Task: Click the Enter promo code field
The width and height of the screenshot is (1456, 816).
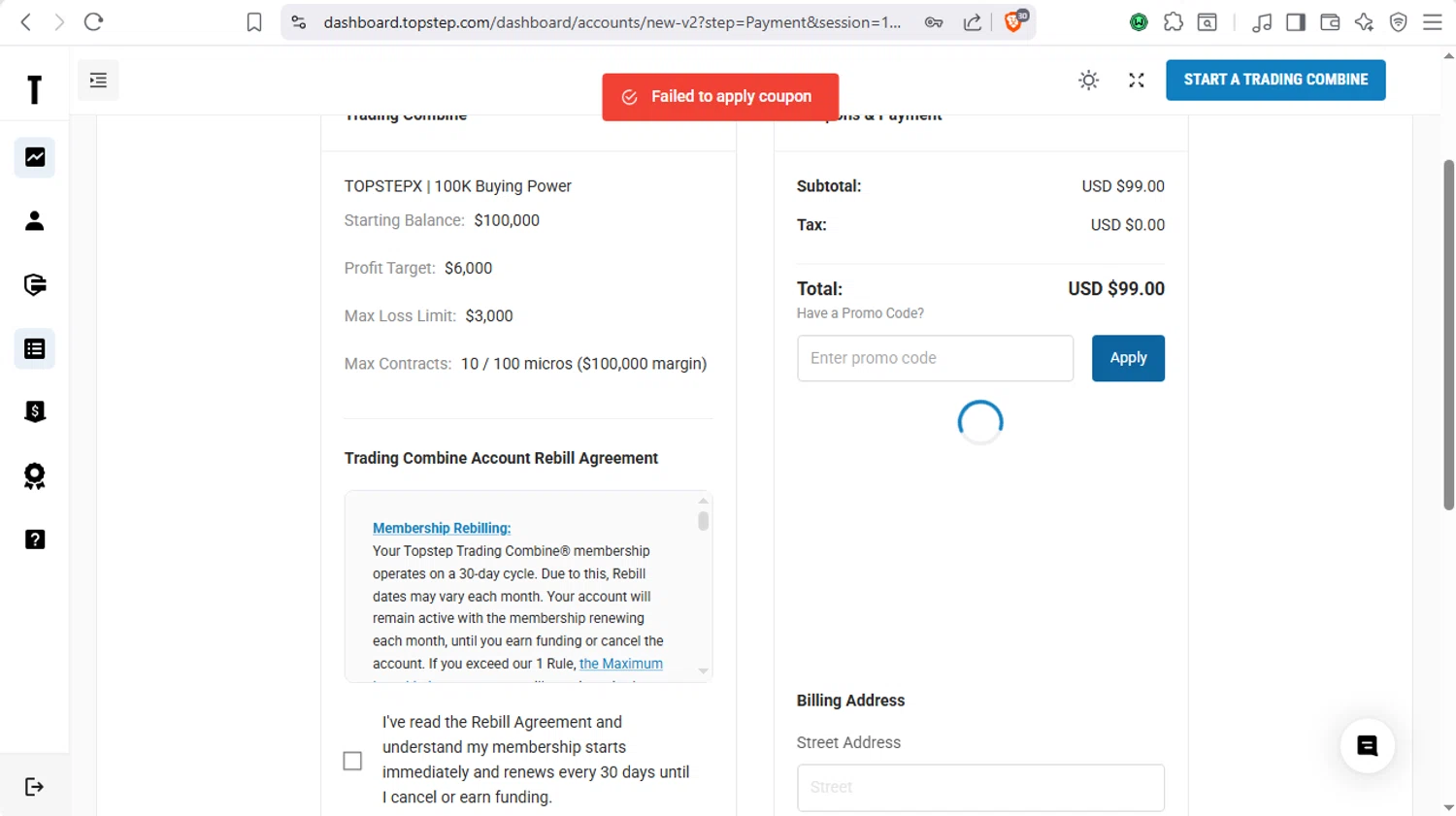Action: pos(935,358)
